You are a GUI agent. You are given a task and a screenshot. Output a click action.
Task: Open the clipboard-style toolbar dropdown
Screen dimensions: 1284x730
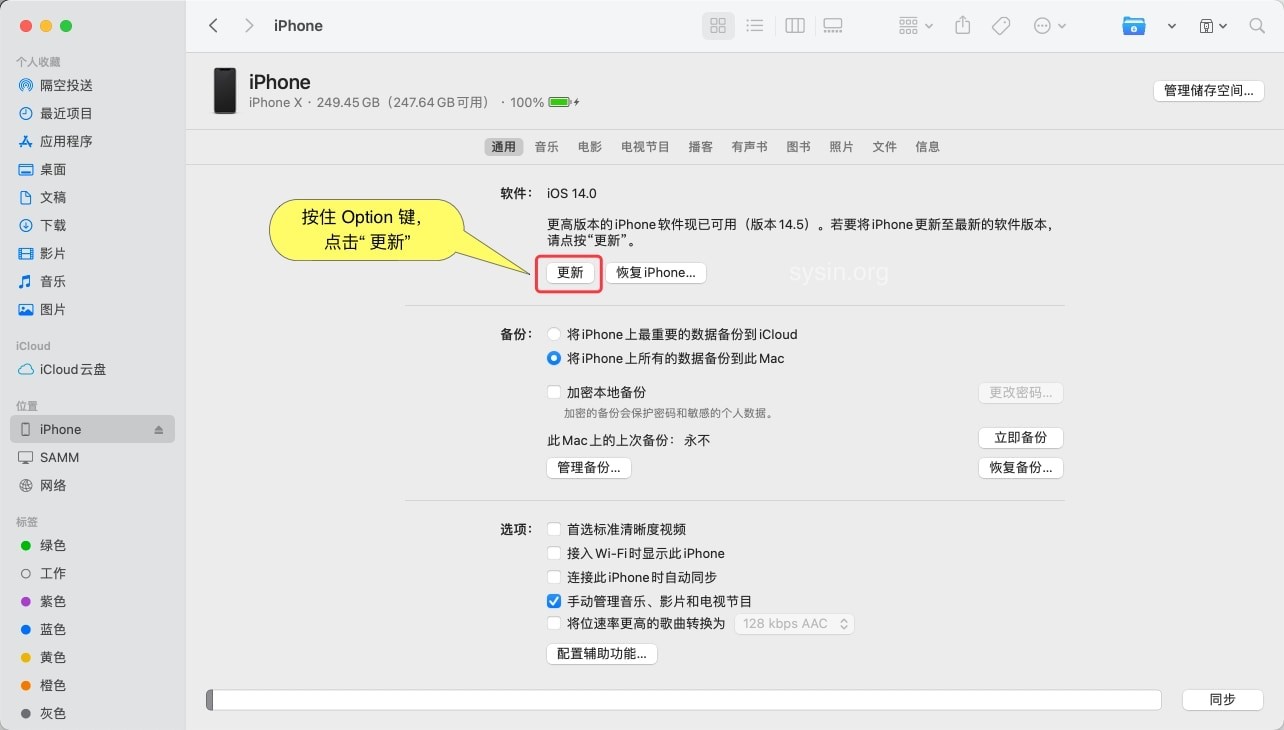point(1213,26)
